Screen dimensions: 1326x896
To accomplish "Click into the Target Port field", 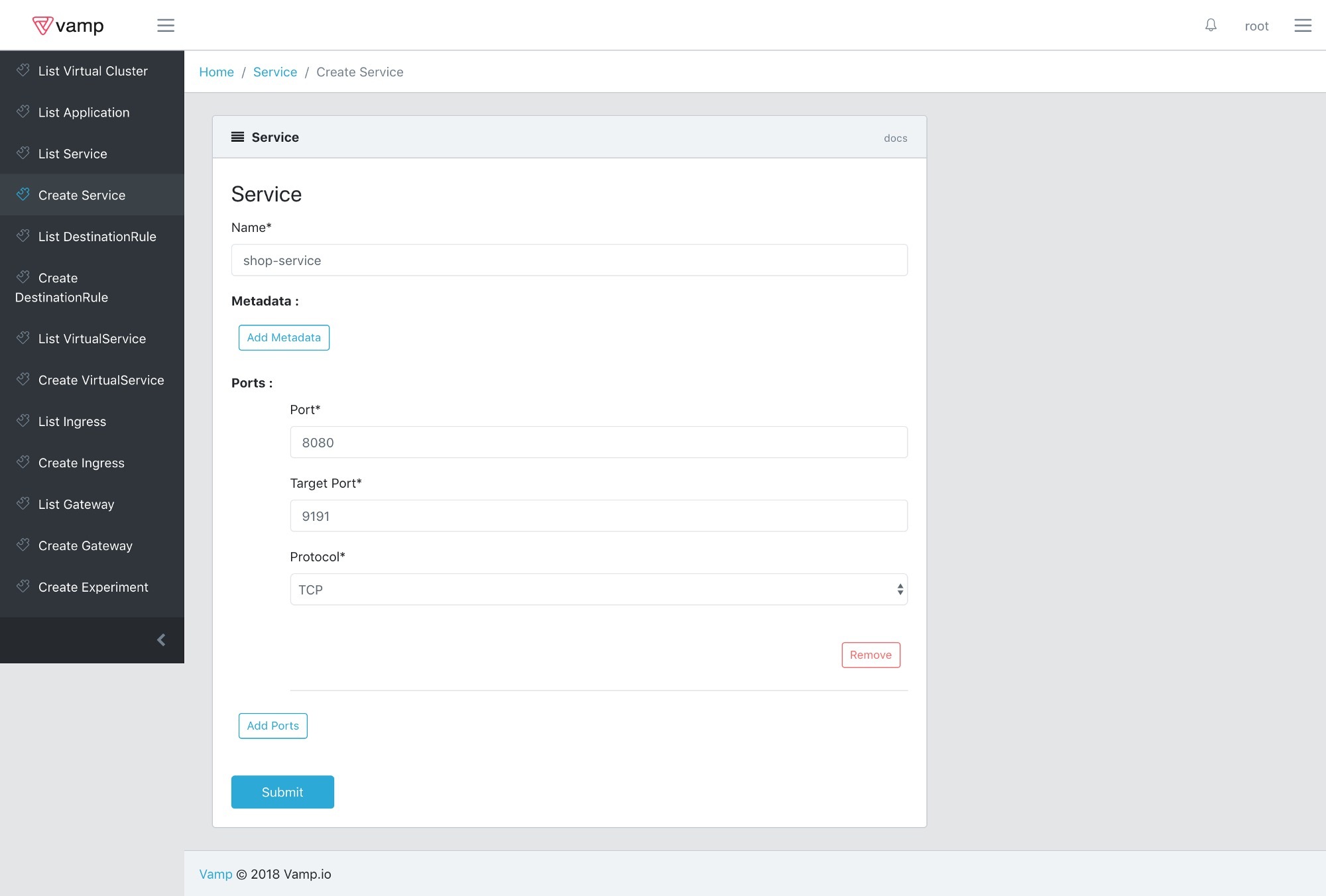I will [598, 516].
